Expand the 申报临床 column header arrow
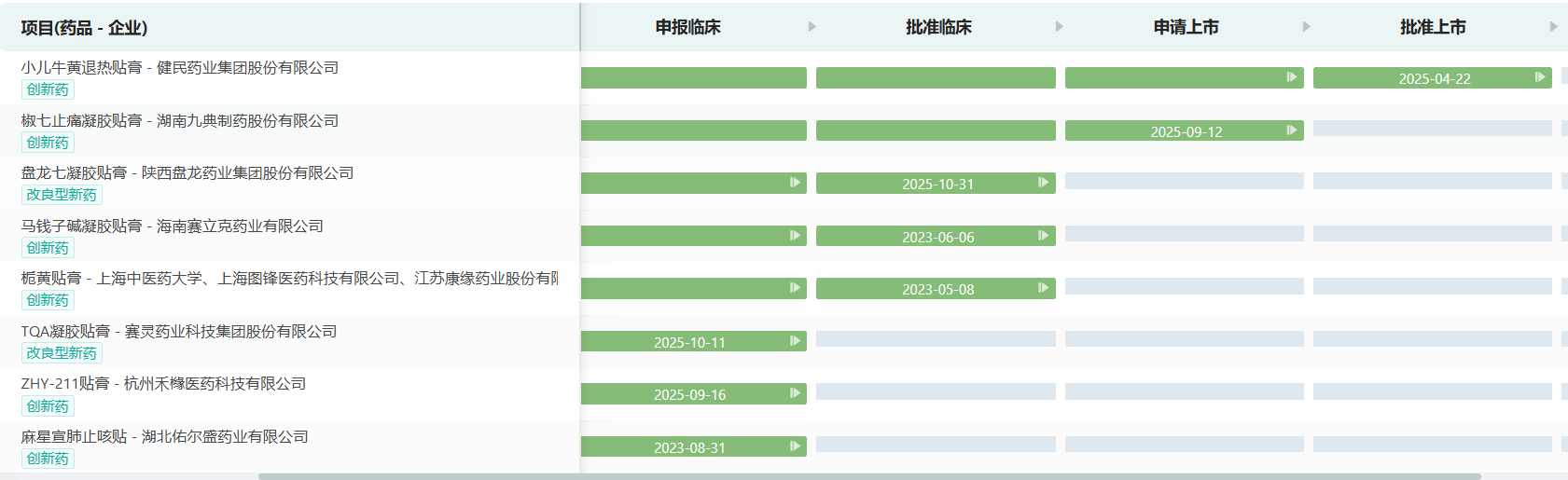Screen dimensions: 1568x480 [x=812, y=27]
